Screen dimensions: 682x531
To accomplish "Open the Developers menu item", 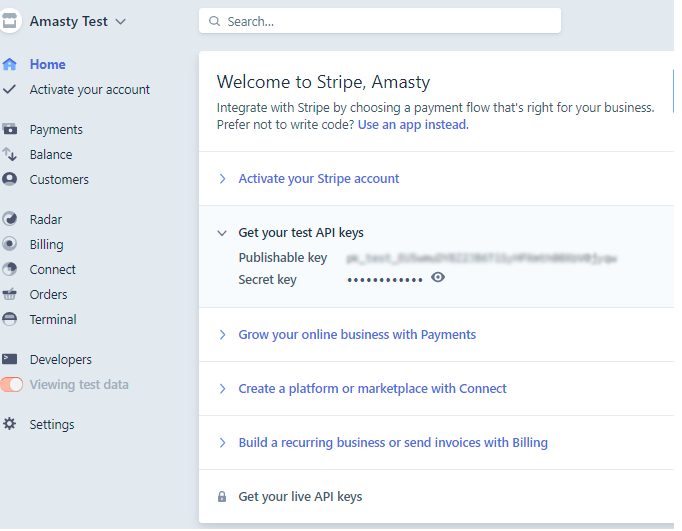I will click(60, 359).
